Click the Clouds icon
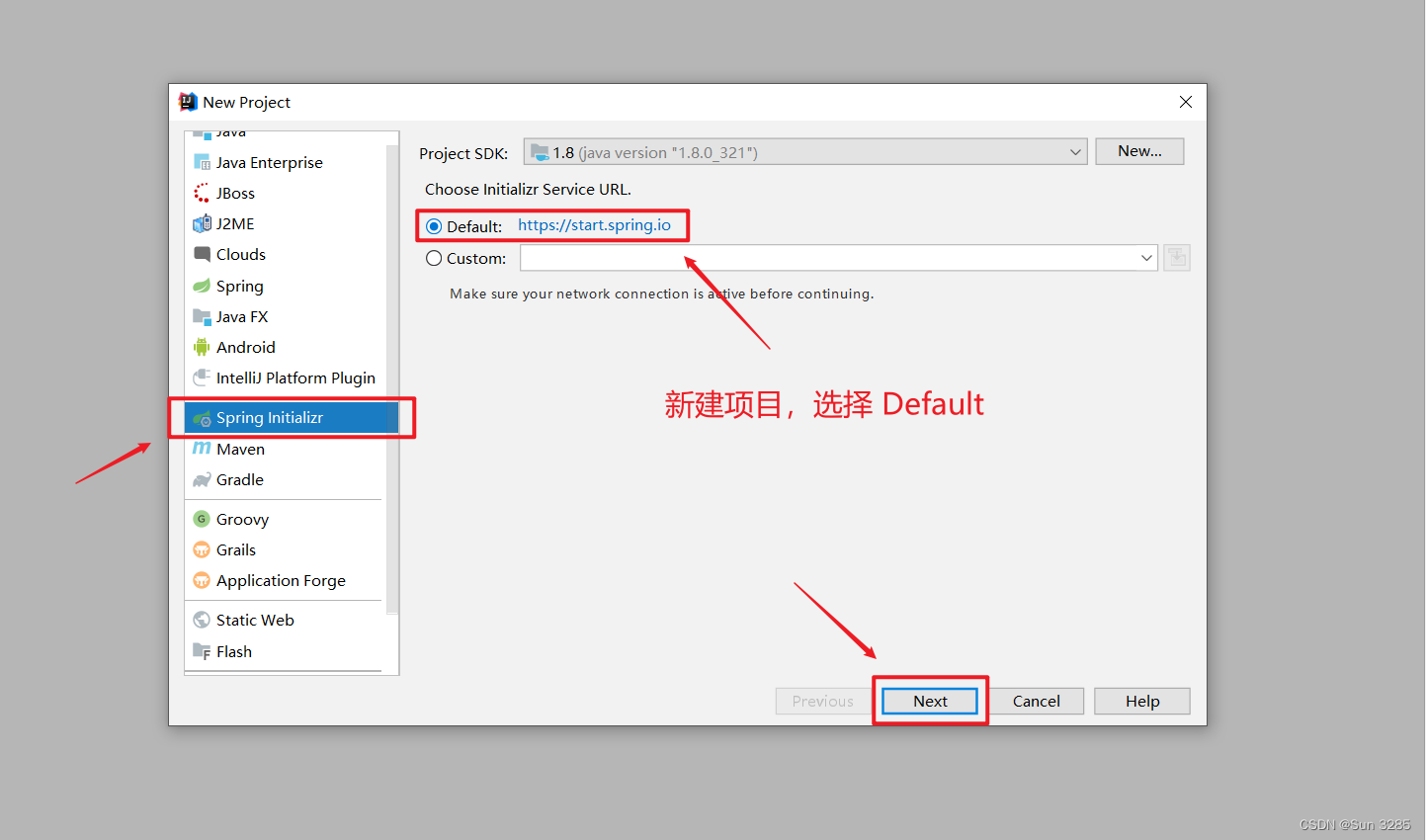 click(202, 254)
